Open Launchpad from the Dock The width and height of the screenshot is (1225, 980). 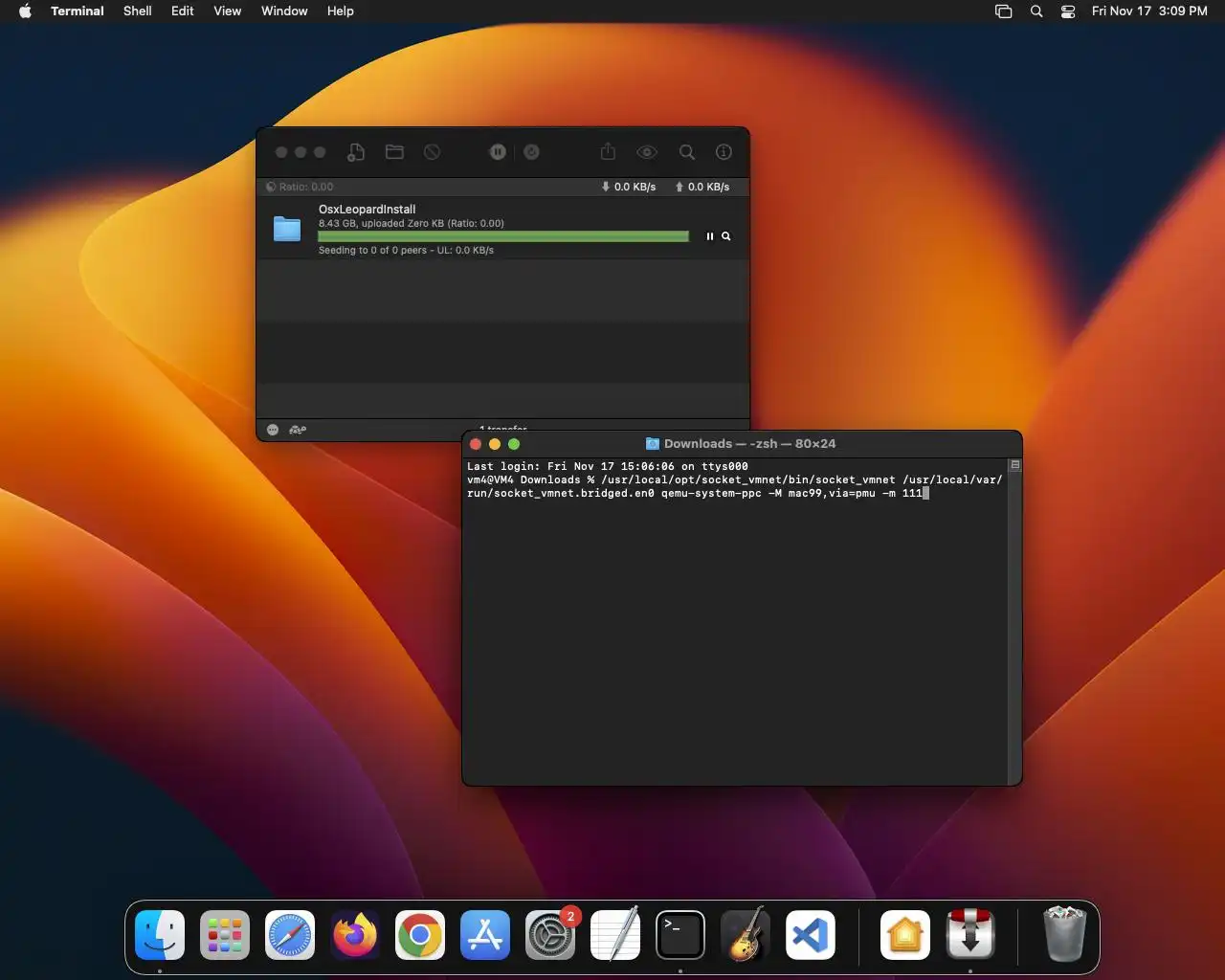point(225,935)
